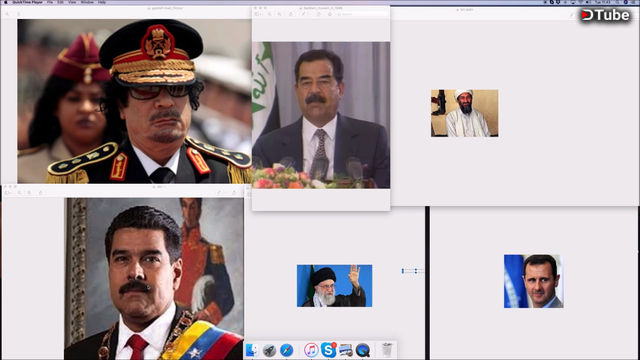Click Share icon in bottom-left Preview window
Image resolution: width=640 pixels, height=360 pixels.
point(40,193)
